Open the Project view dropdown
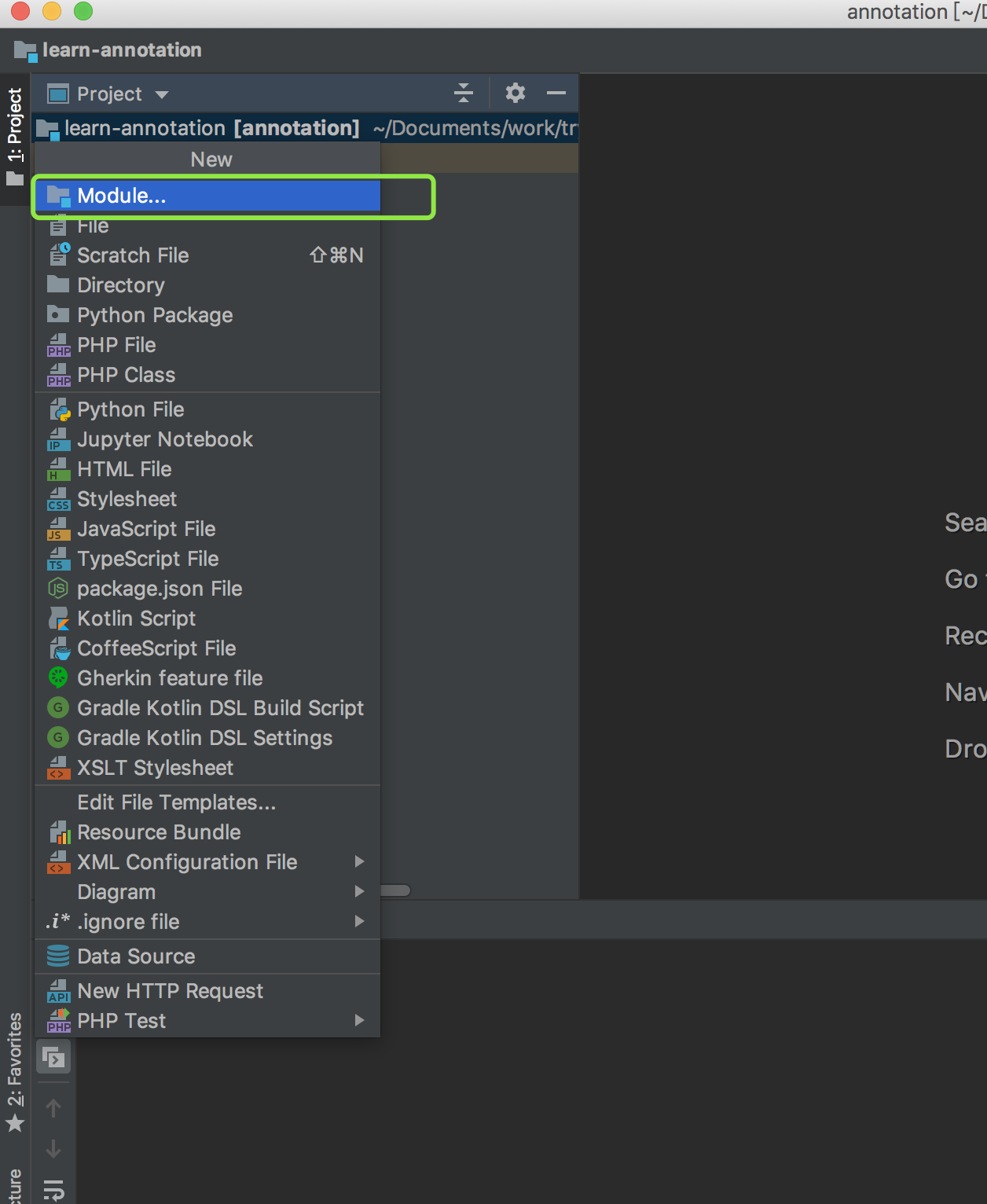This screenshot has height=1204, width=987. click(108, 94)
